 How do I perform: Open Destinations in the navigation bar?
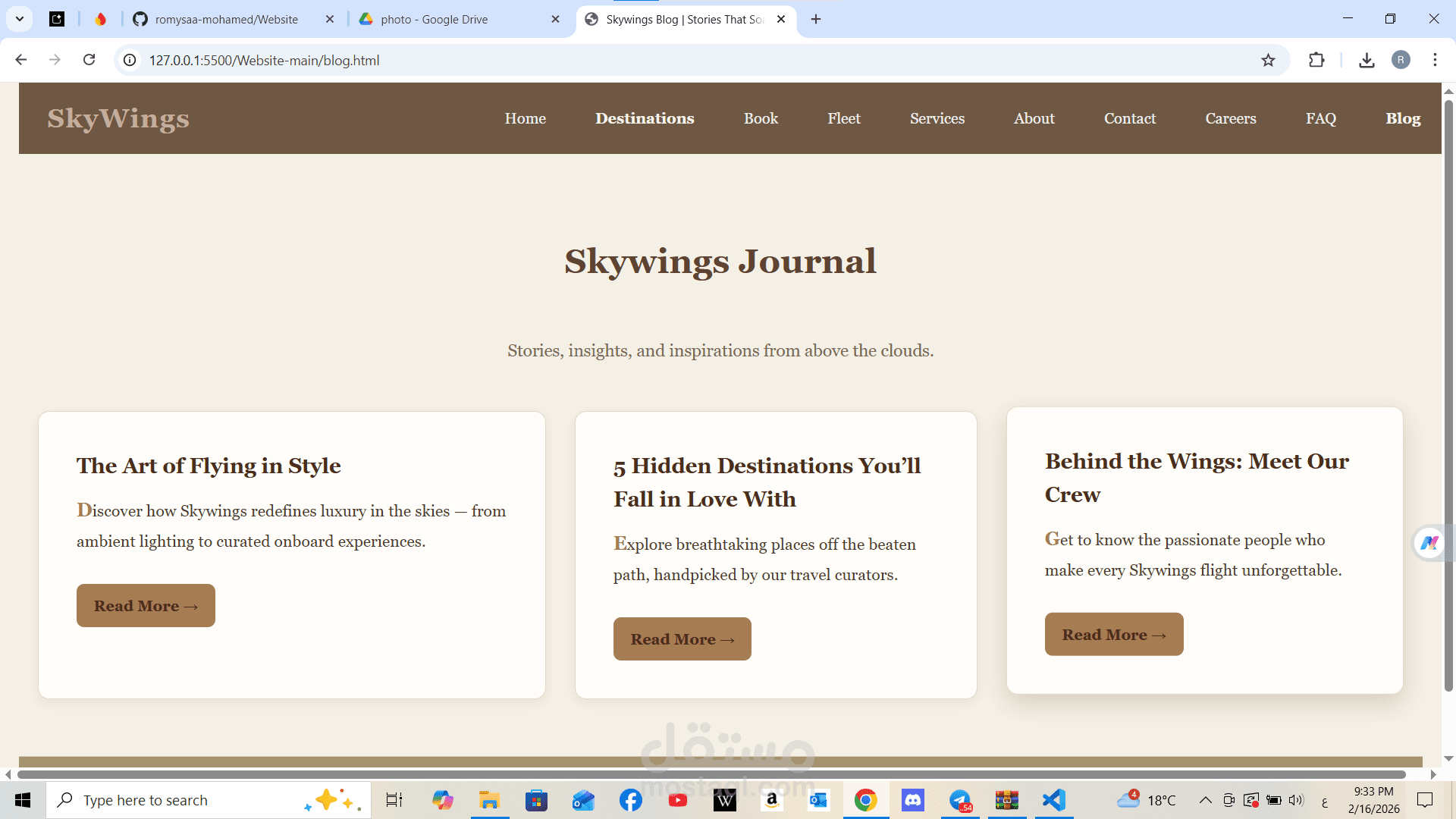(x=645, y=118)
